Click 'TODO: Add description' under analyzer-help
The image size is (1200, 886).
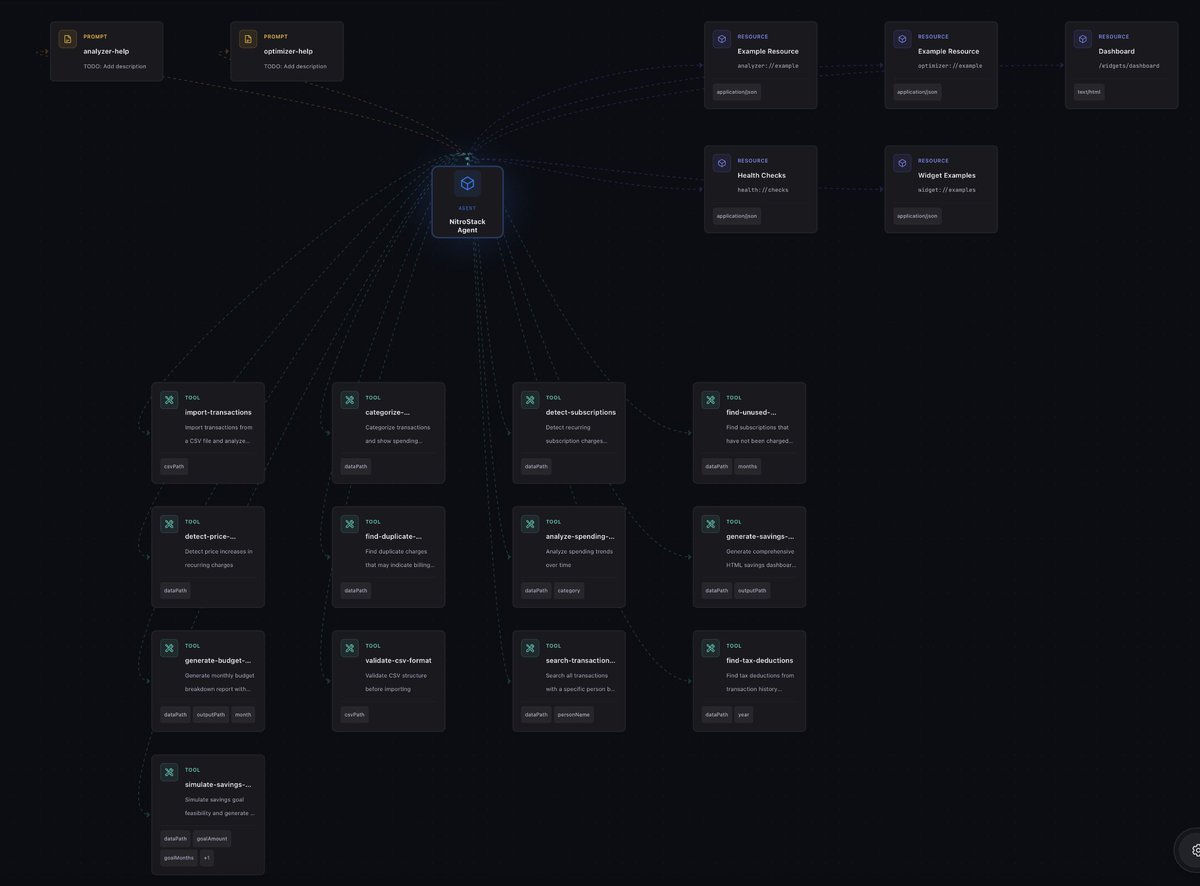click(115, 66)
